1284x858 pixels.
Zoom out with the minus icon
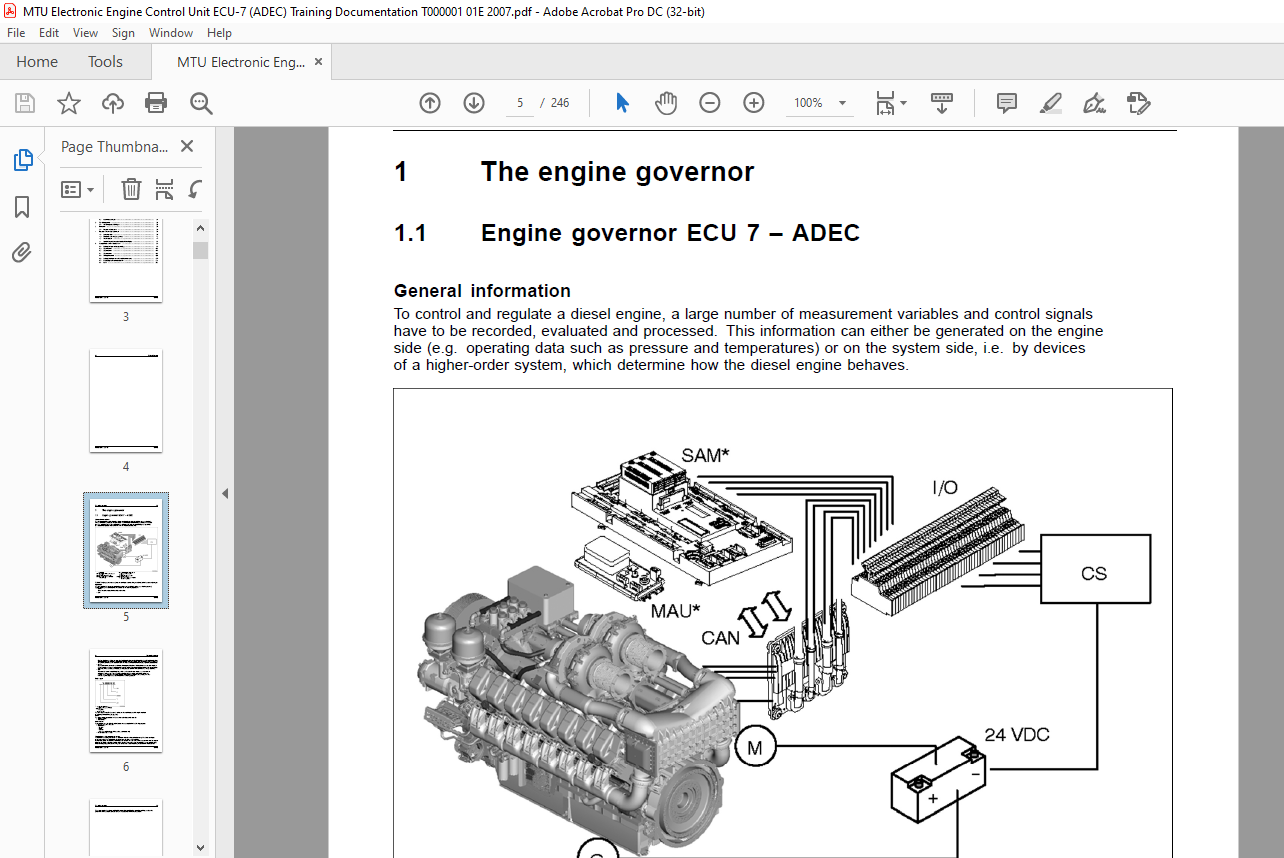pos(710,103)
